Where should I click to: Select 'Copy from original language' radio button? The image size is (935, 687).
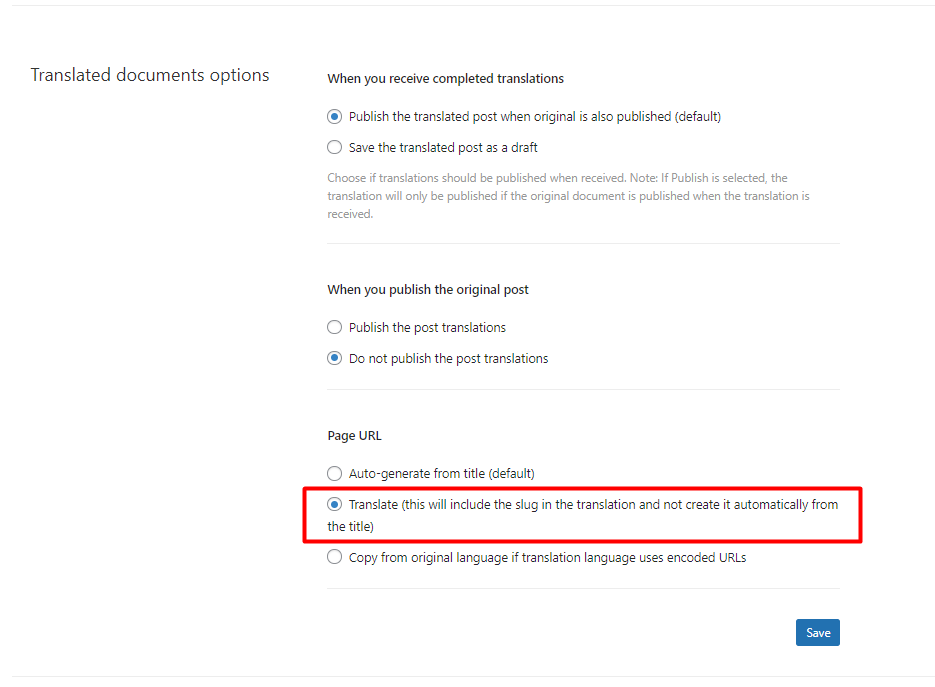pos(335,557)
